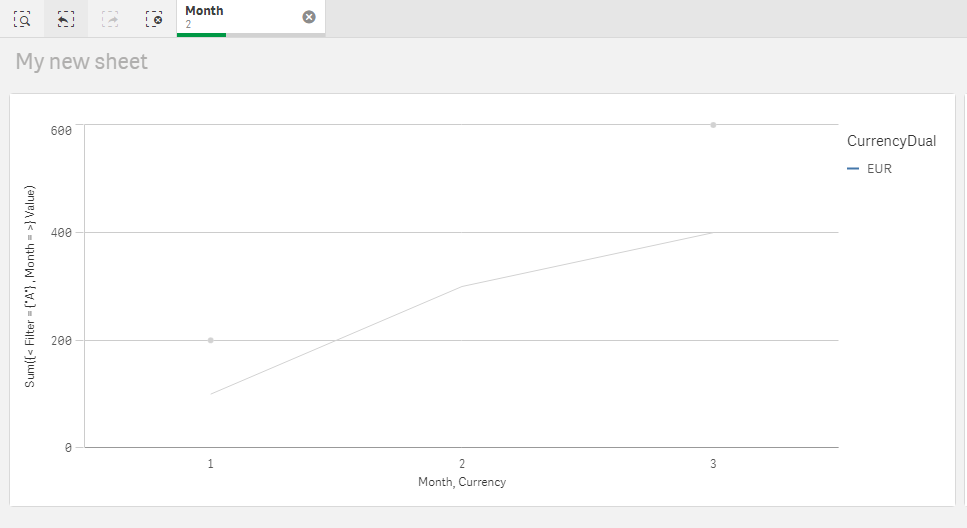The image size is (967, 528).
Task: Click x-axis label 3
Action: click(713, 464)
